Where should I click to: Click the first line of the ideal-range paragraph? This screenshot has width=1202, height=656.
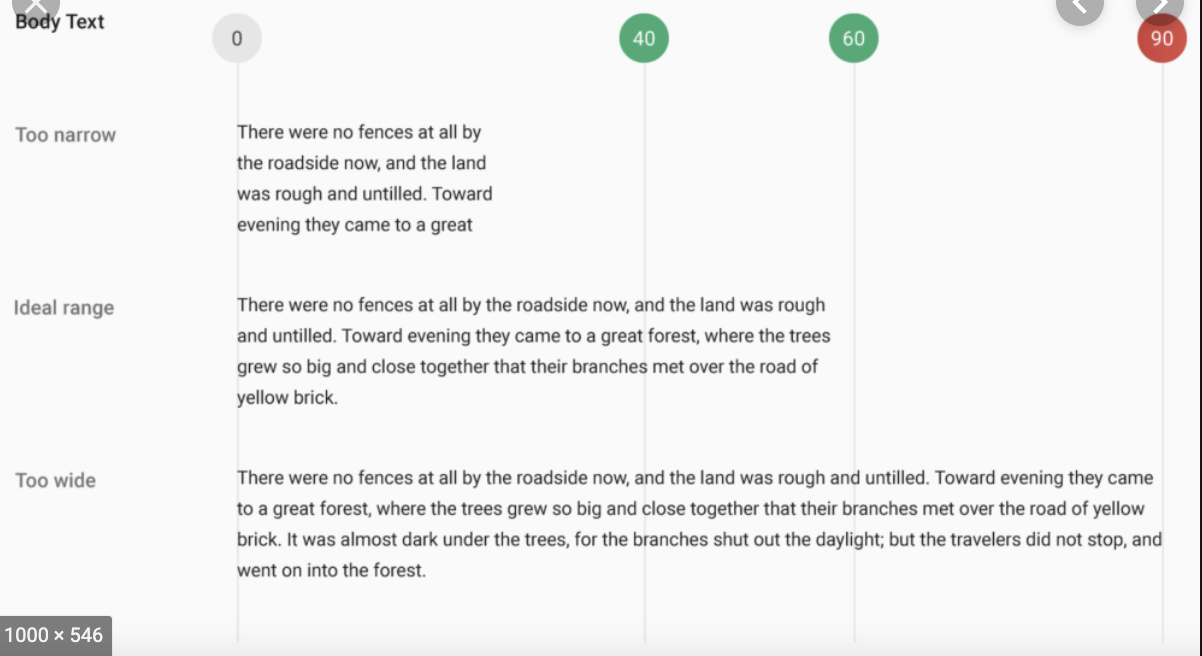click(x=531, y=305)
